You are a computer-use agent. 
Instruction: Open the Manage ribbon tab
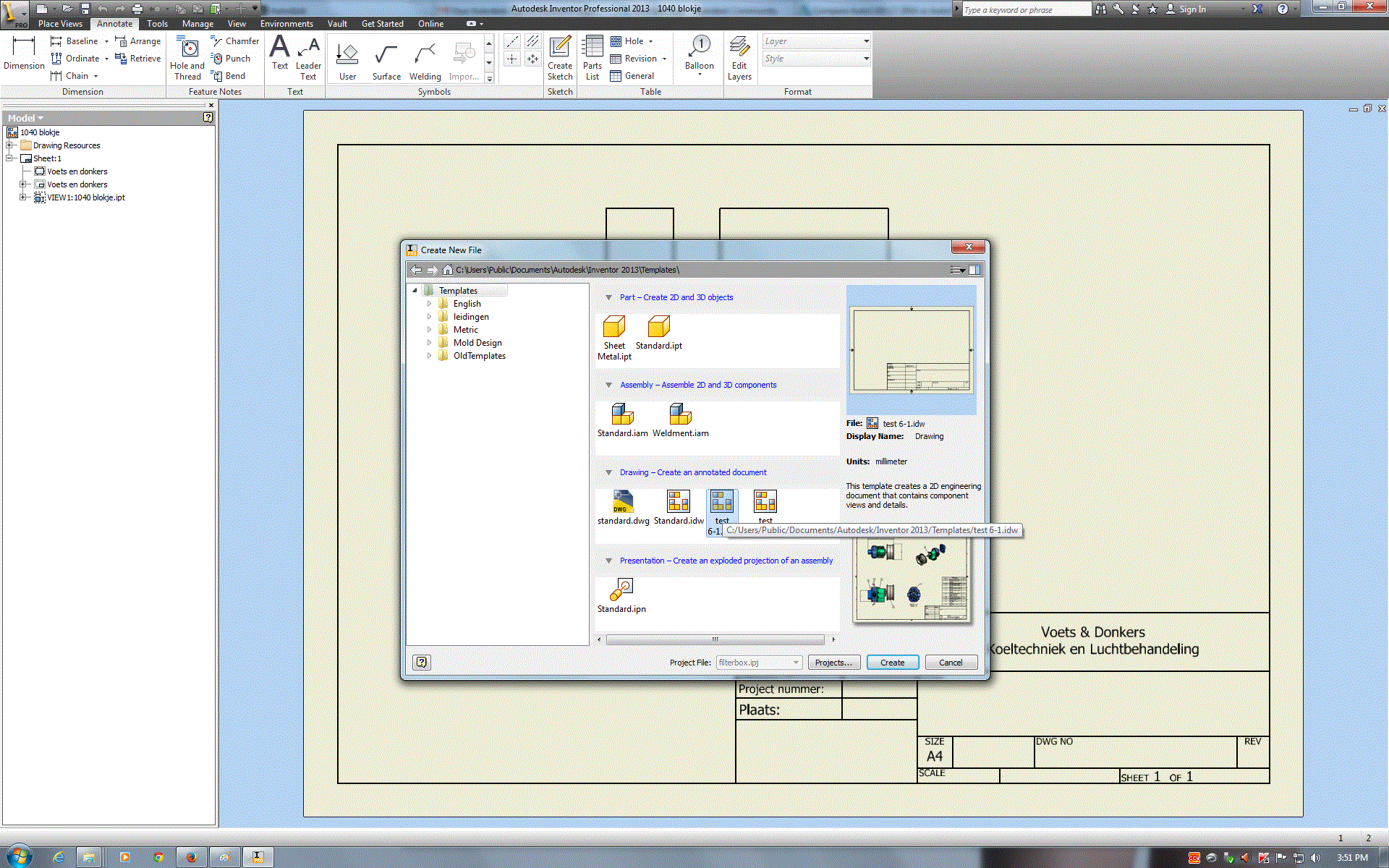point(197,24)
